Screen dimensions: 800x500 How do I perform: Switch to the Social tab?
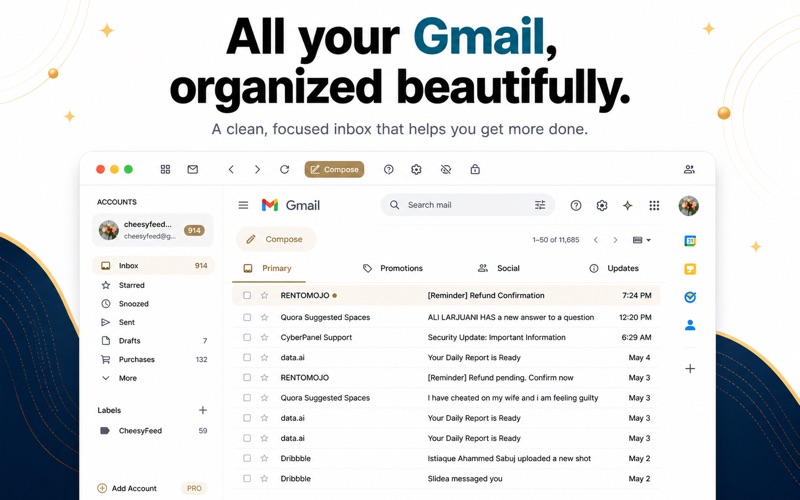click(498, 268)
